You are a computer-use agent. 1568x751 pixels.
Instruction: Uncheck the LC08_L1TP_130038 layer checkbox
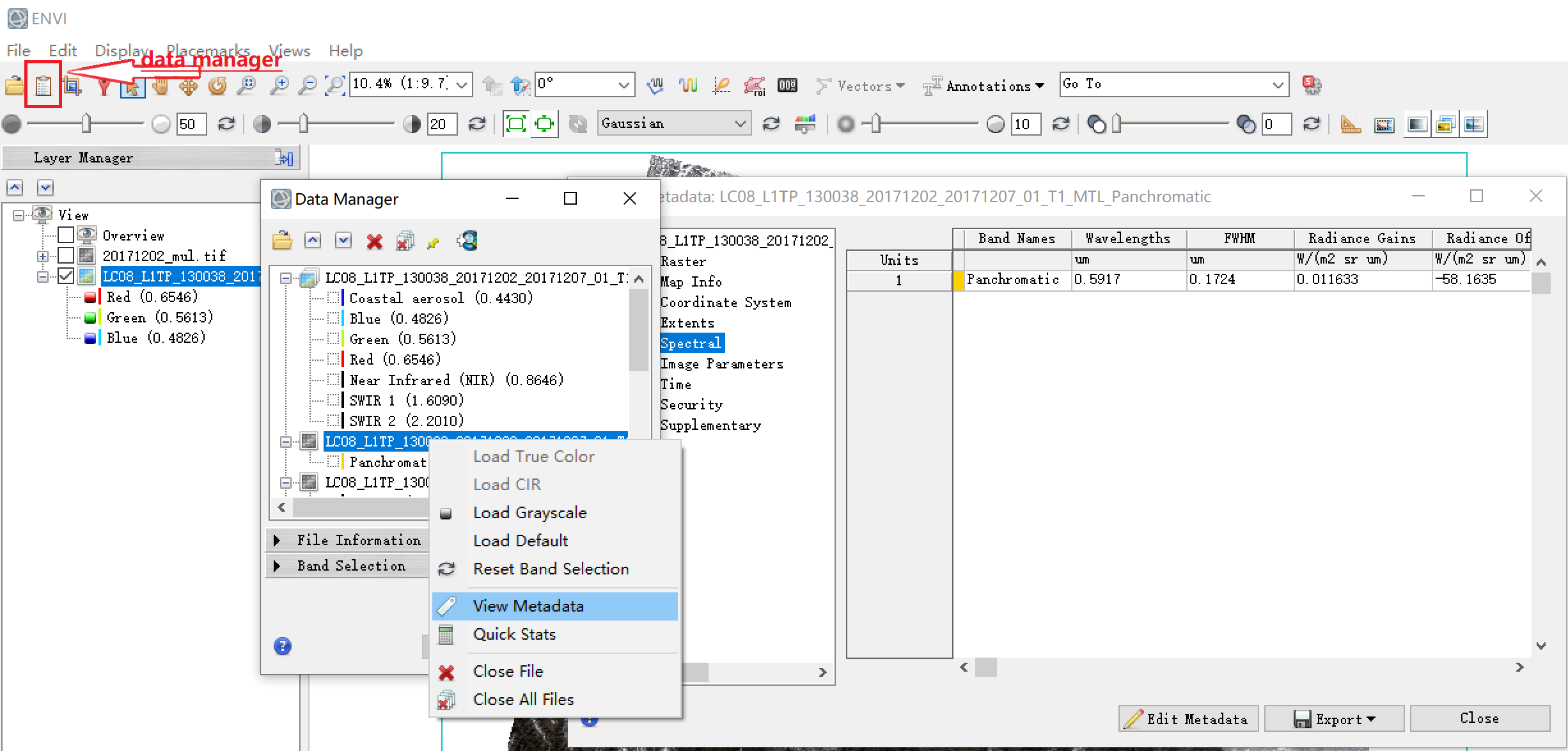click(x=66, y=276)
